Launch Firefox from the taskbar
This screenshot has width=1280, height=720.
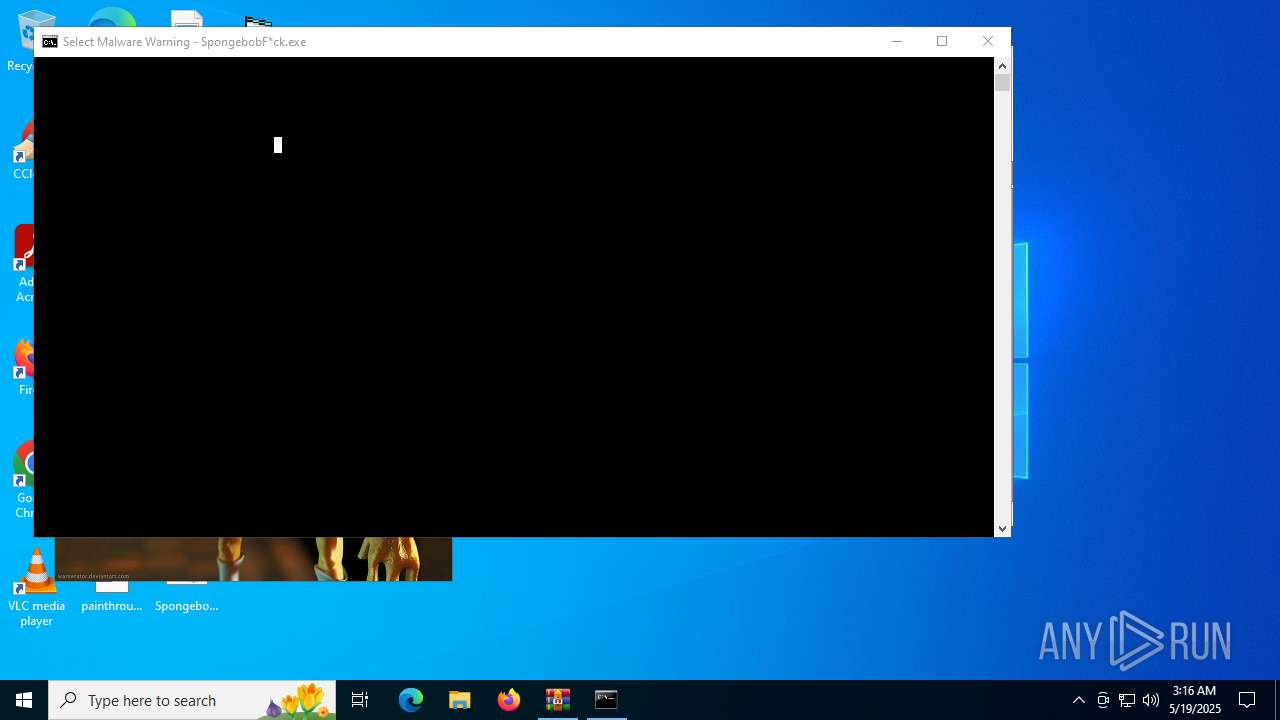pyautogui.click(x=509, y=700)
